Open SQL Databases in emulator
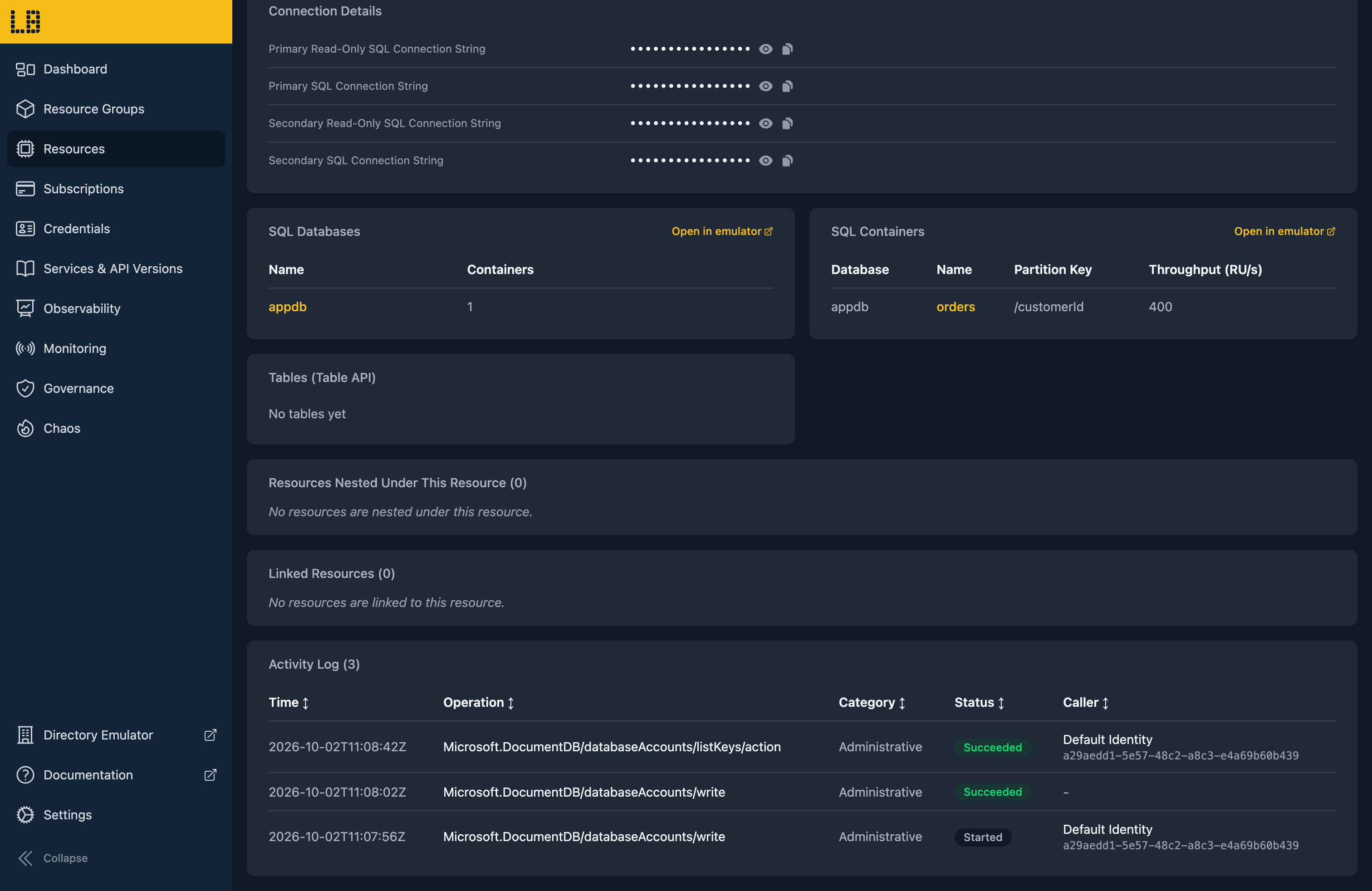 click(722, 231)
